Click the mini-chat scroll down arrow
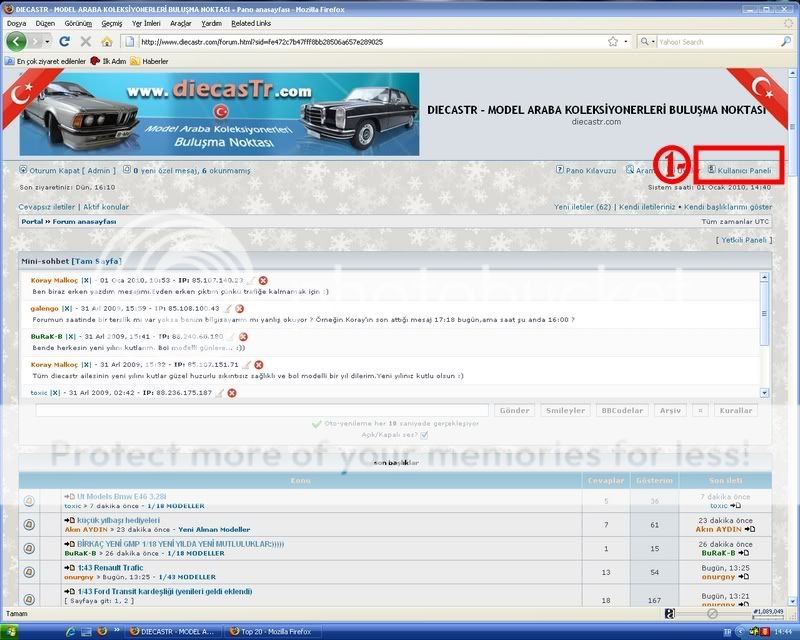Viewport: 800px width, 640px height. click(x=764, y=393)
